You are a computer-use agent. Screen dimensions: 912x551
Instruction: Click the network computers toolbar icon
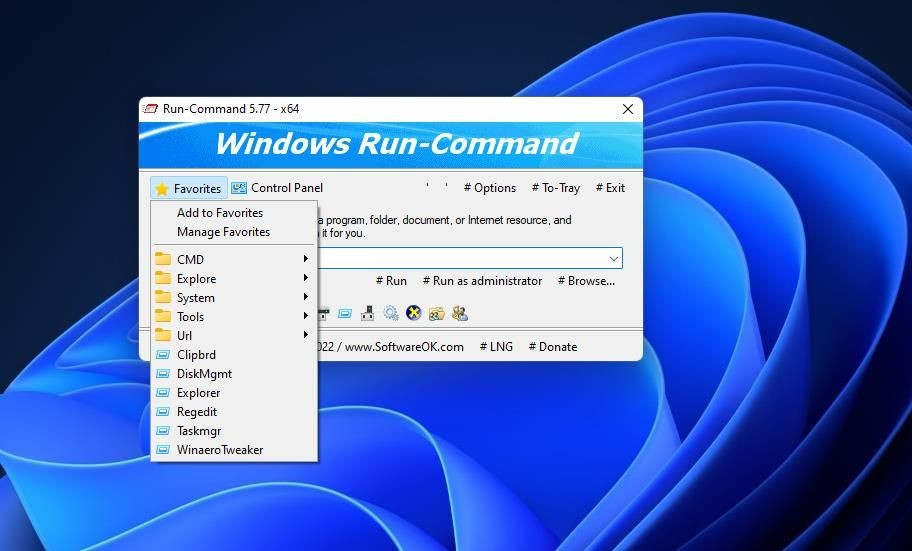coord(367,314)
